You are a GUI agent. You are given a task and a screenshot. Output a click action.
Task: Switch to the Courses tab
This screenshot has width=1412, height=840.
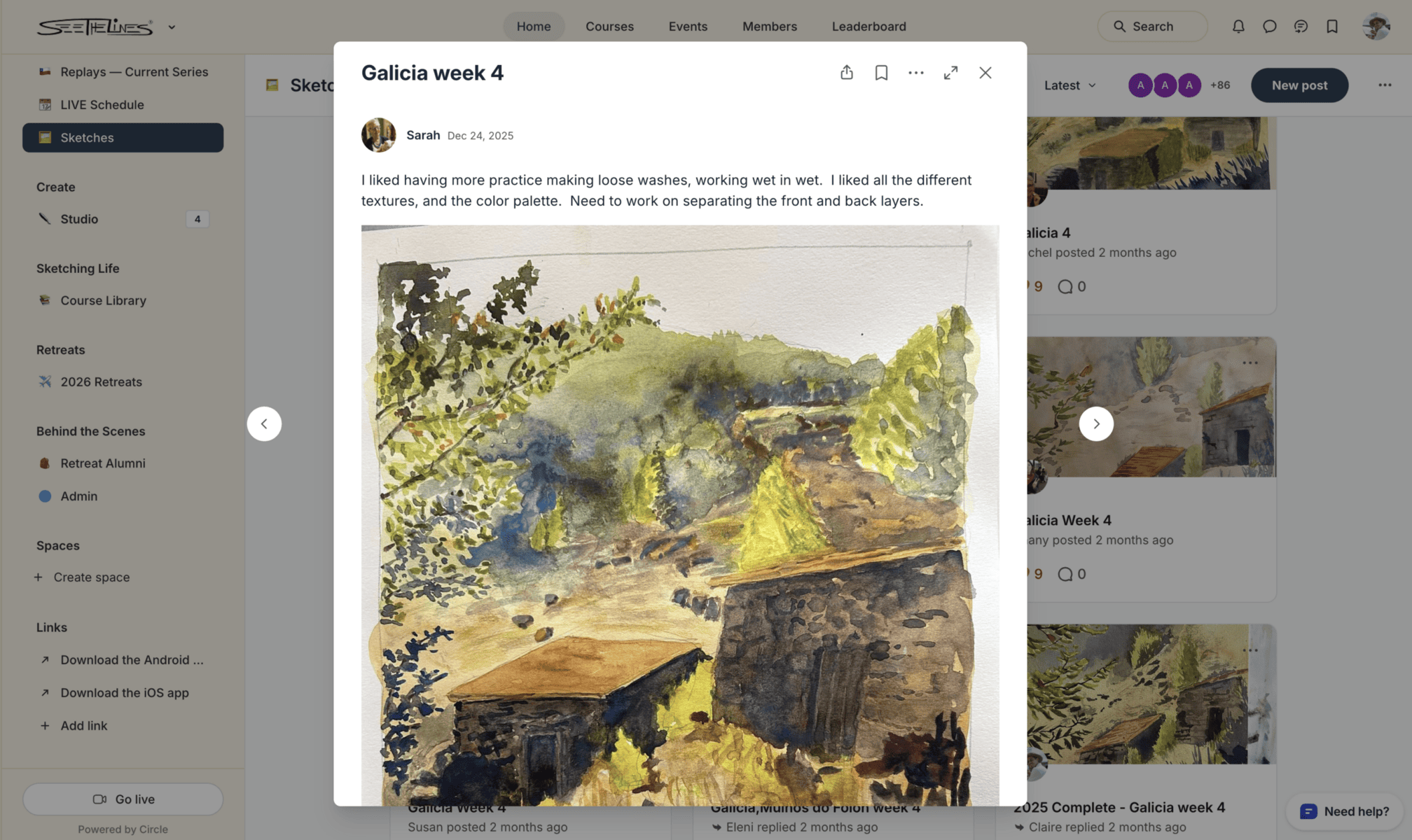pos(609,27)
